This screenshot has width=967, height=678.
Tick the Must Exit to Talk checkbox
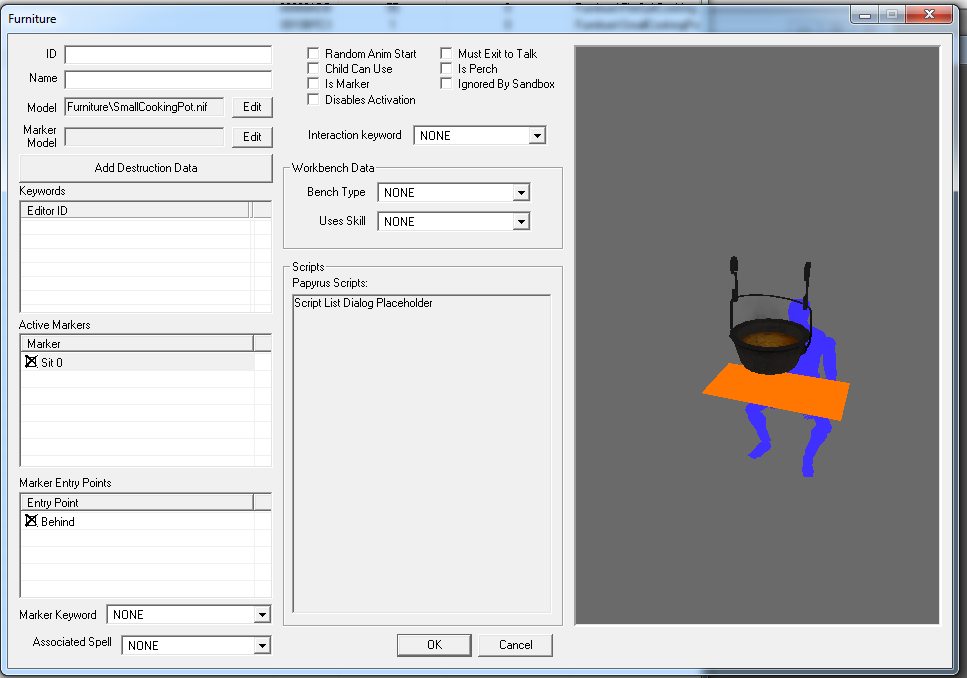447,54
